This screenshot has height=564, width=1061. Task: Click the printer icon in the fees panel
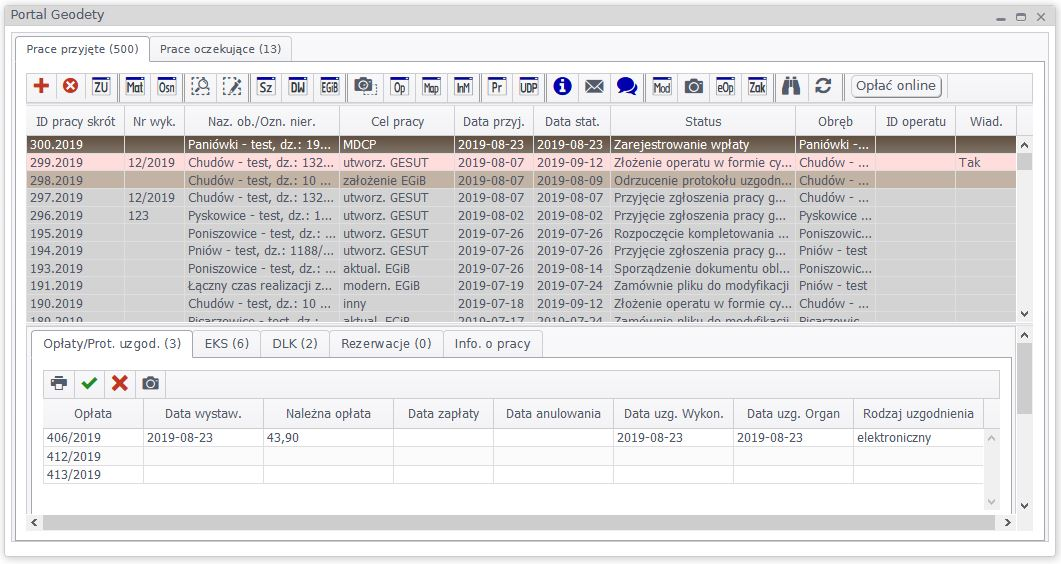(59, 383)
